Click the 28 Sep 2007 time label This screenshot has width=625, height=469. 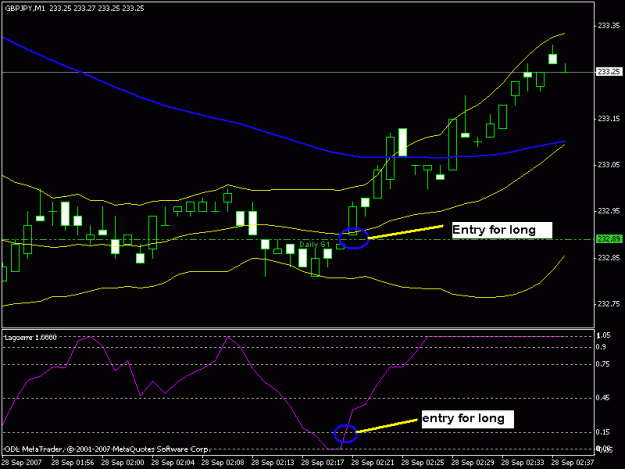(22, 463)
